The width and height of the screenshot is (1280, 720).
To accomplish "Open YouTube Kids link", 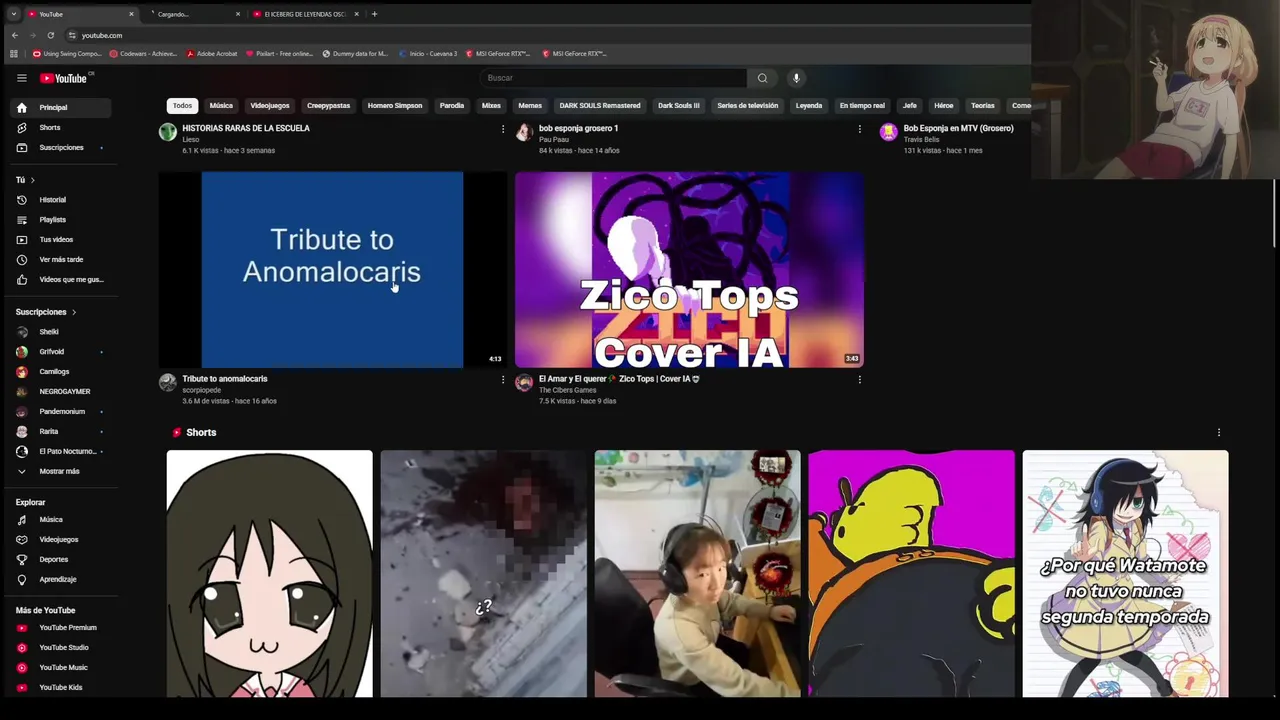I will pyautogui.click(x=61, y=688).
